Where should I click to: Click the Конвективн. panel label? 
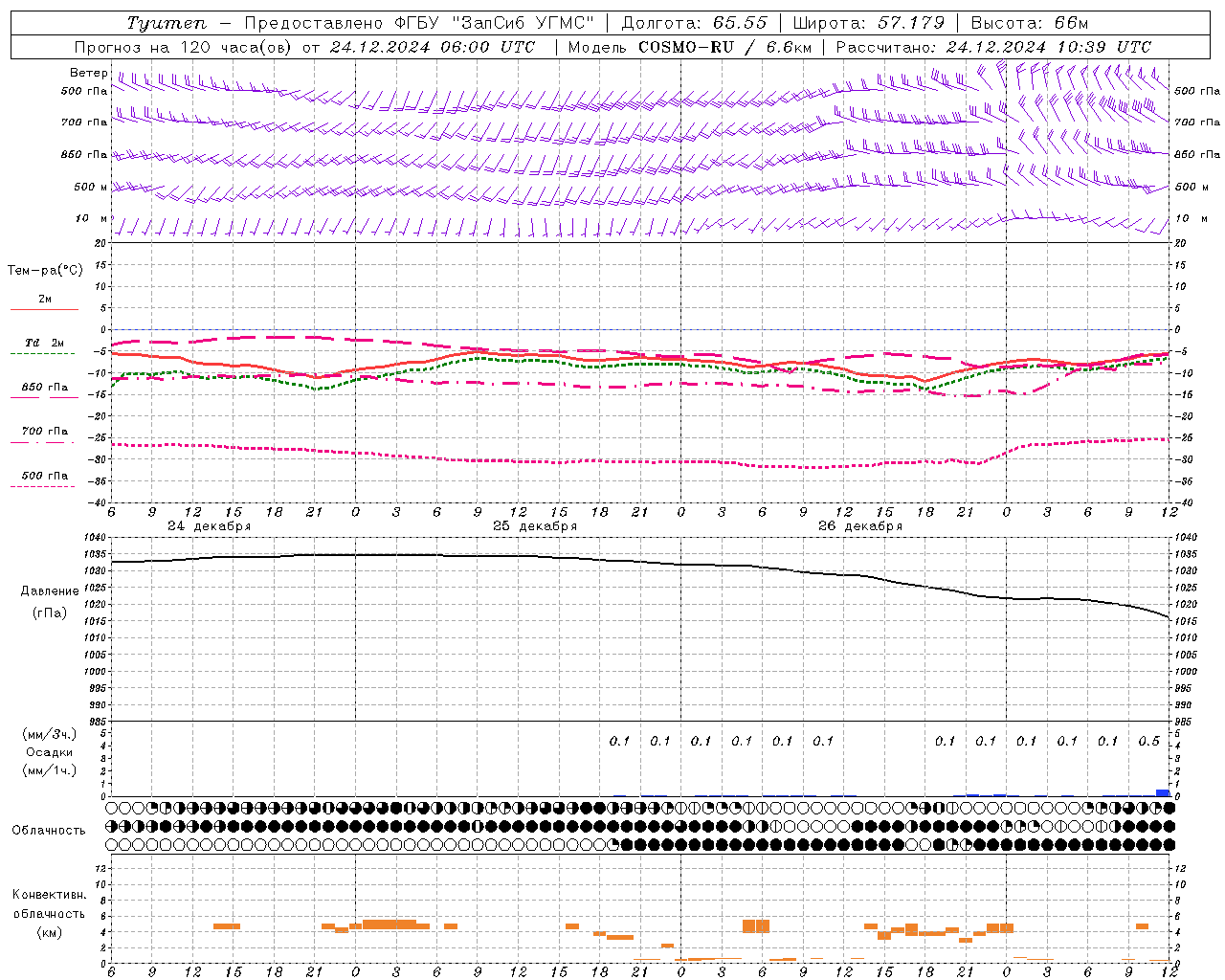pyautogui.click(x=49, y=895)
